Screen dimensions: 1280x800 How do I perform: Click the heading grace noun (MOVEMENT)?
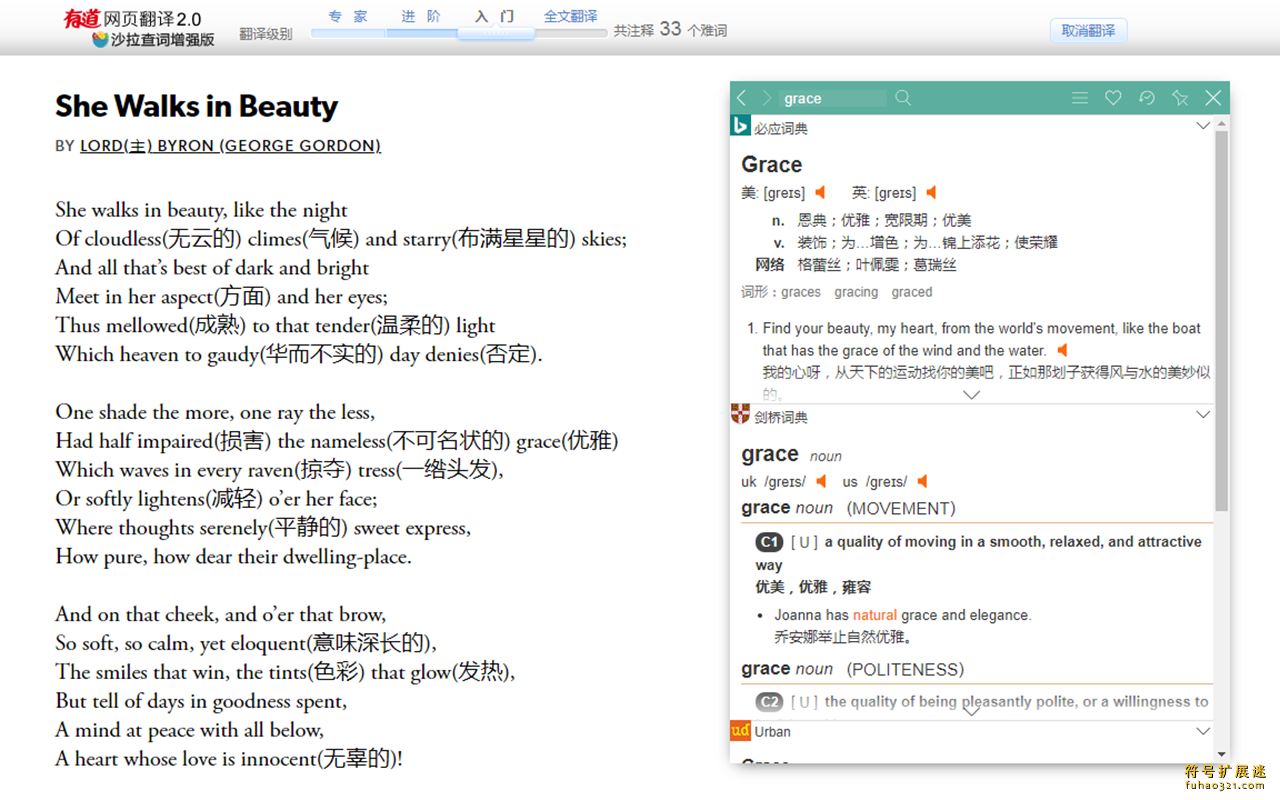pos(848,508)
